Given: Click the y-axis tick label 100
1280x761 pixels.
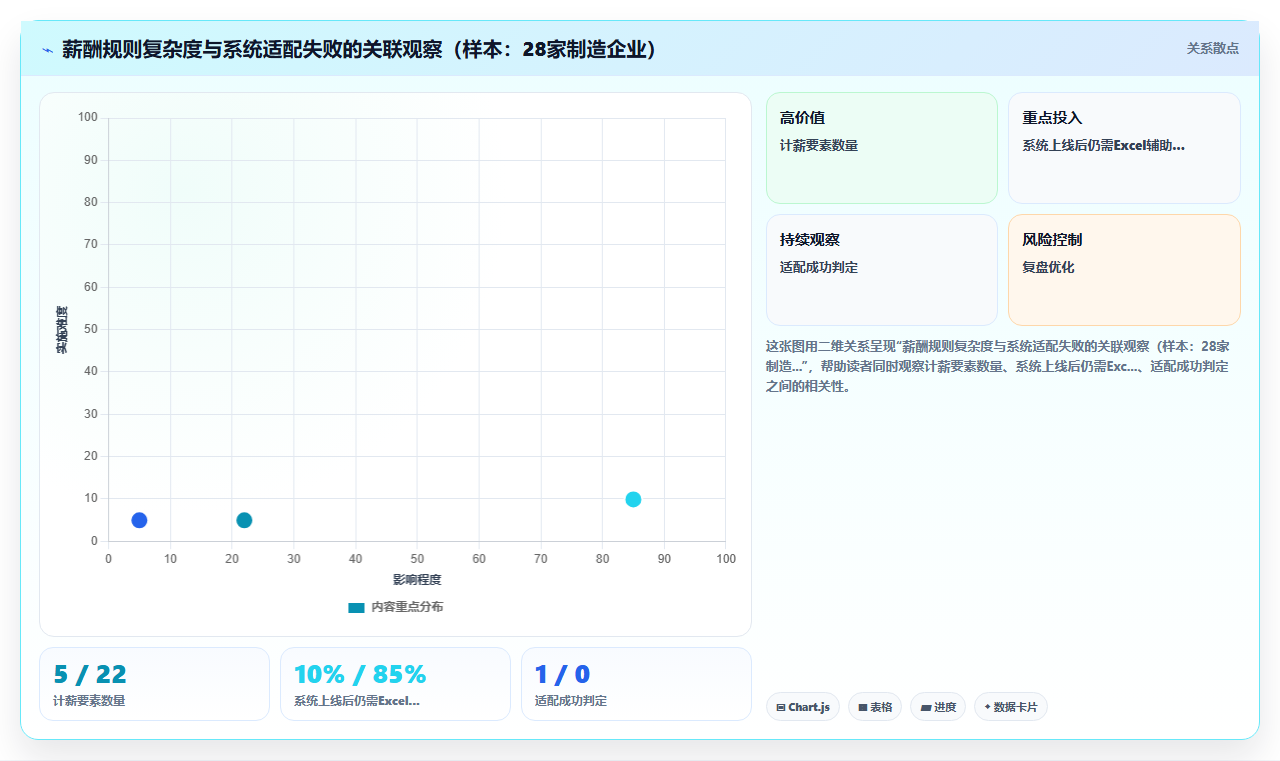Looking at the screenshot, I should 88,118.
